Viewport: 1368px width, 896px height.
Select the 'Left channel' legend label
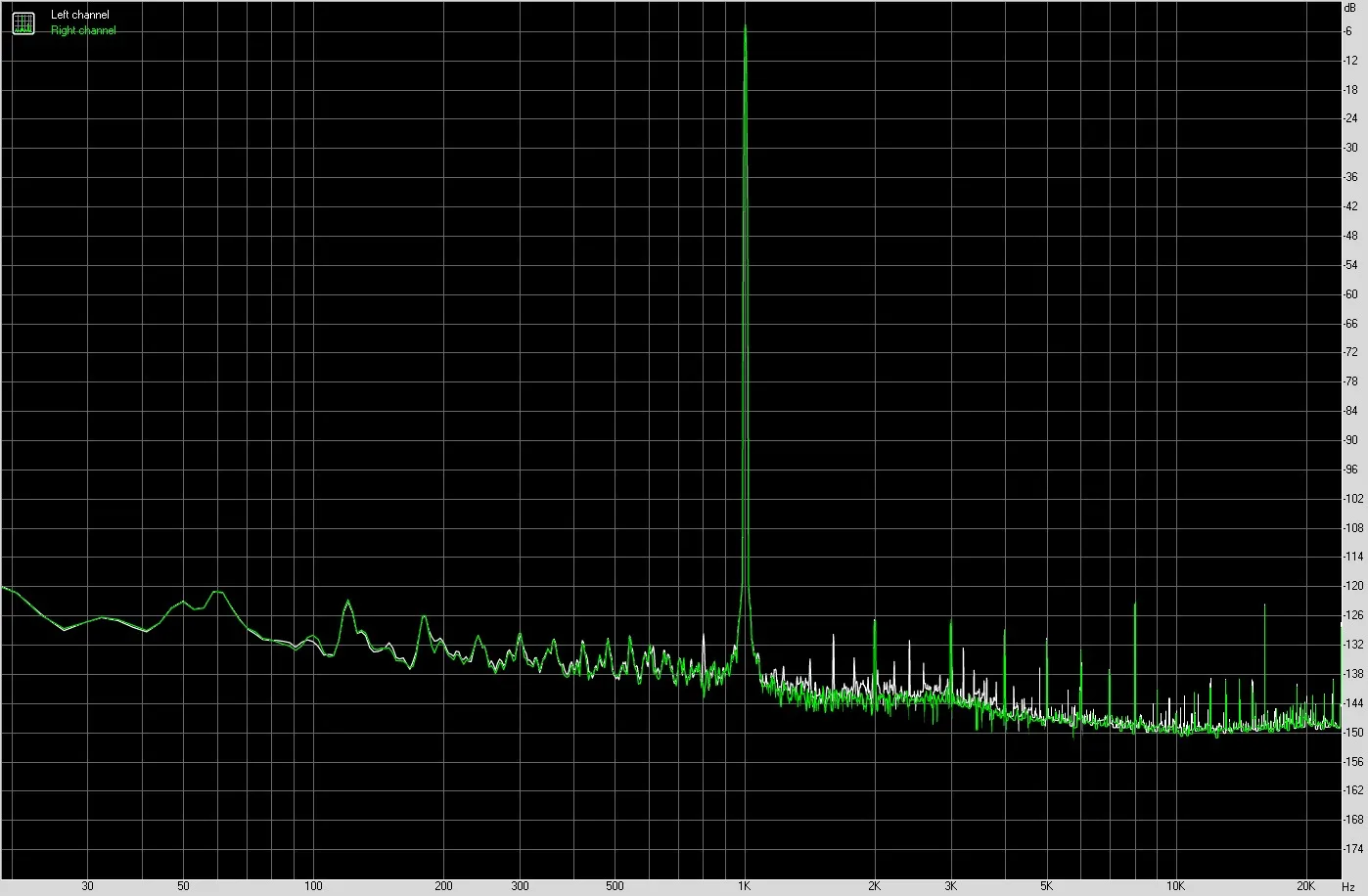80,15
